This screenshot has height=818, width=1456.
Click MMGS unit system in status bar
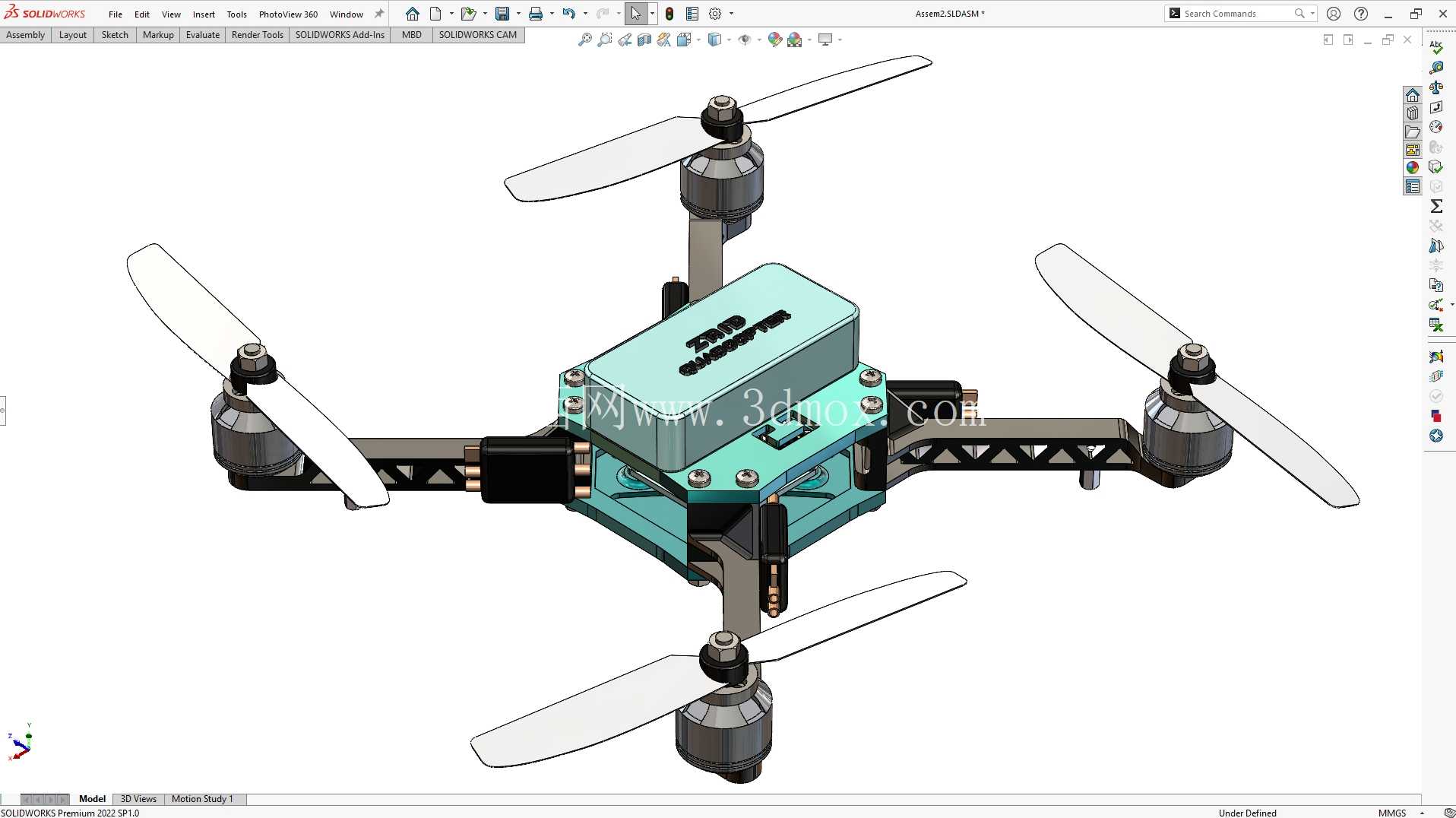(x=1392, y=813)
